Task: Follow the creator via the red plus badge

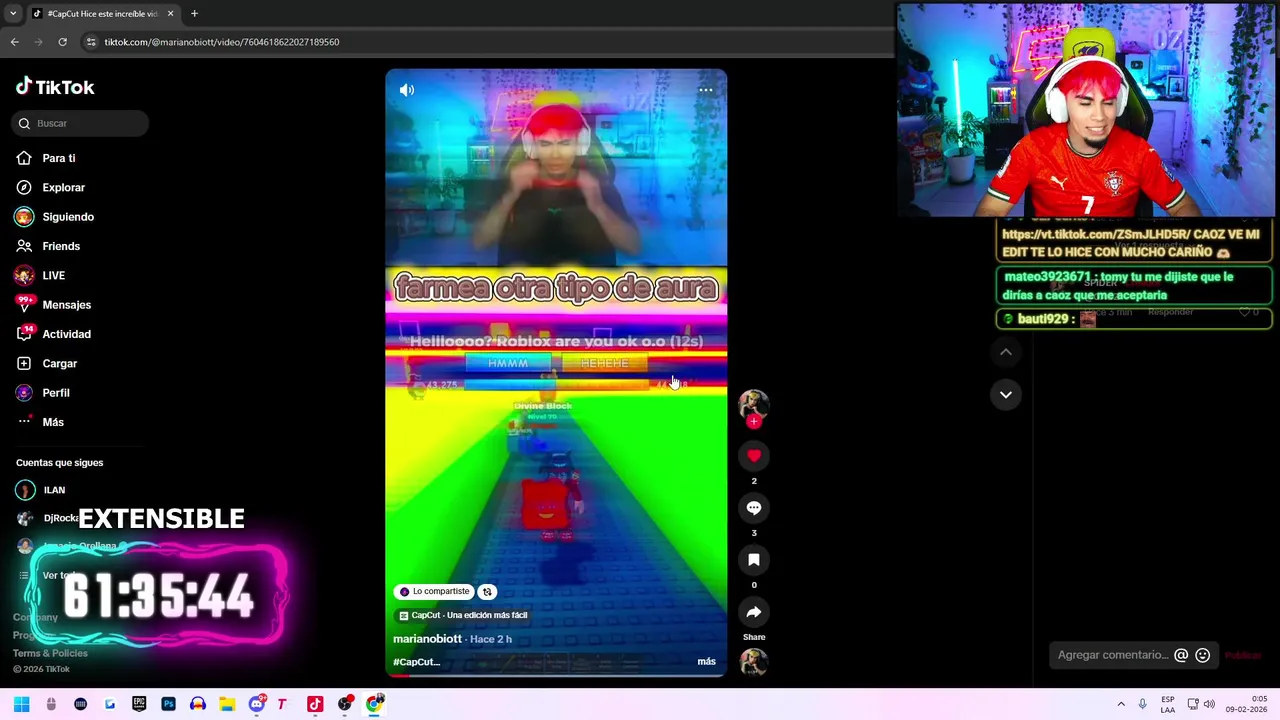Action: coord(754,422)
